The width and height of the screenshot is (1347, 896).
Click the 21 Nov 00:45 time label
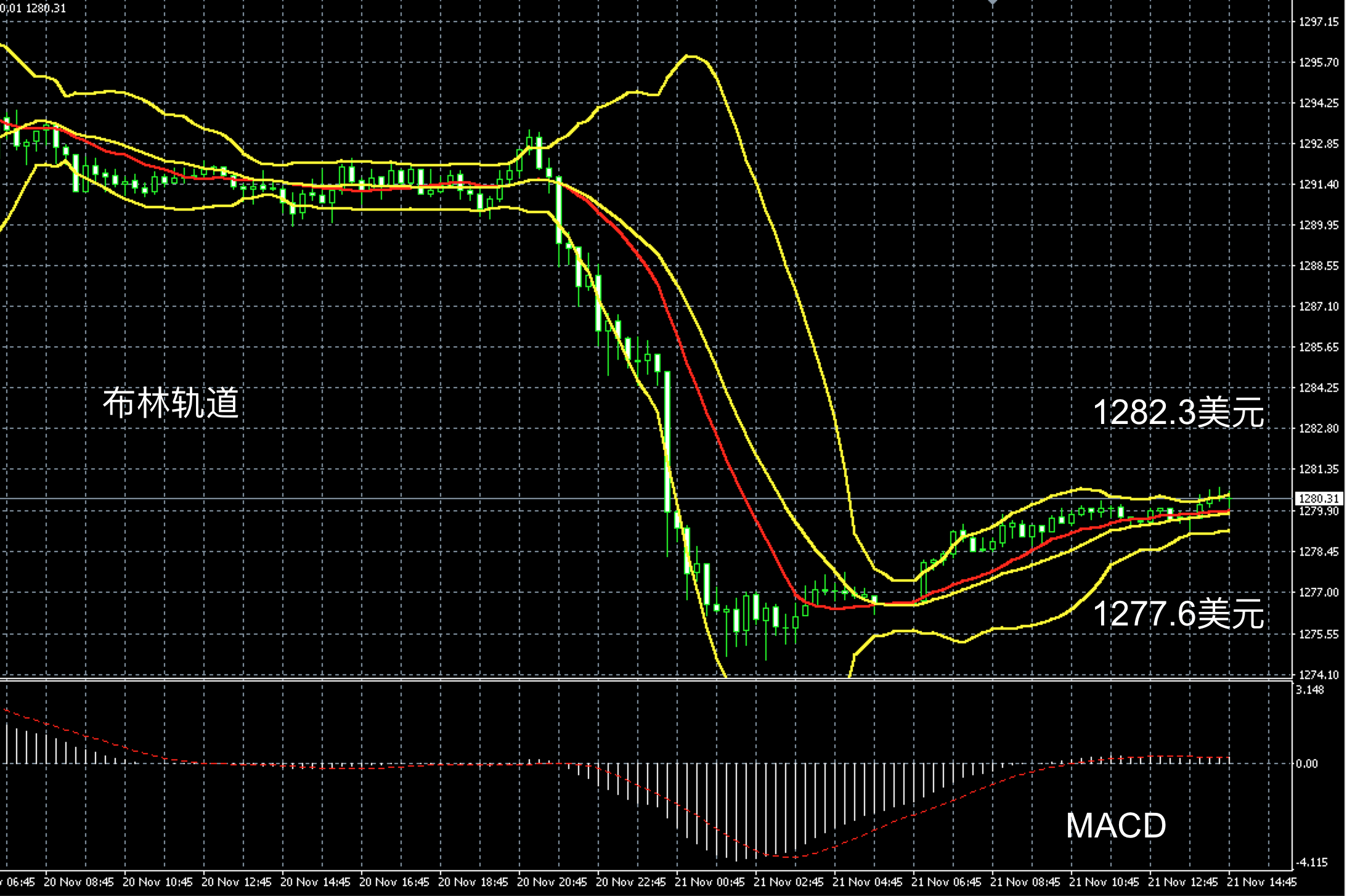click(710, 882)
